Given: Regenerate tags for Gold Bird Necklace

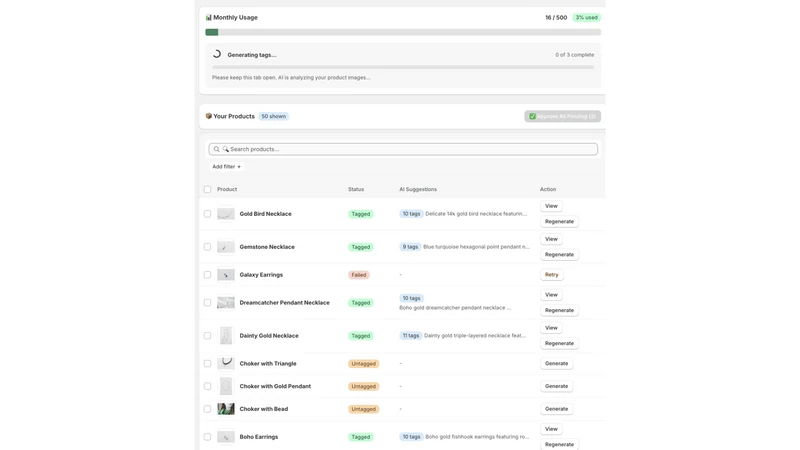Looking at the screenshot, I should click(559, 221).
